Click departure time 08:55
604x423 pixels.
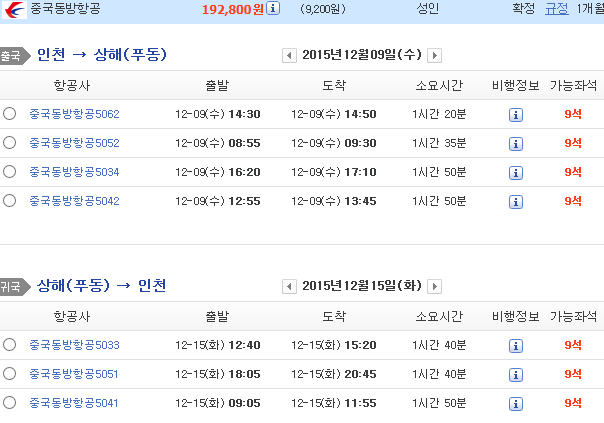[x=245, y=143]
